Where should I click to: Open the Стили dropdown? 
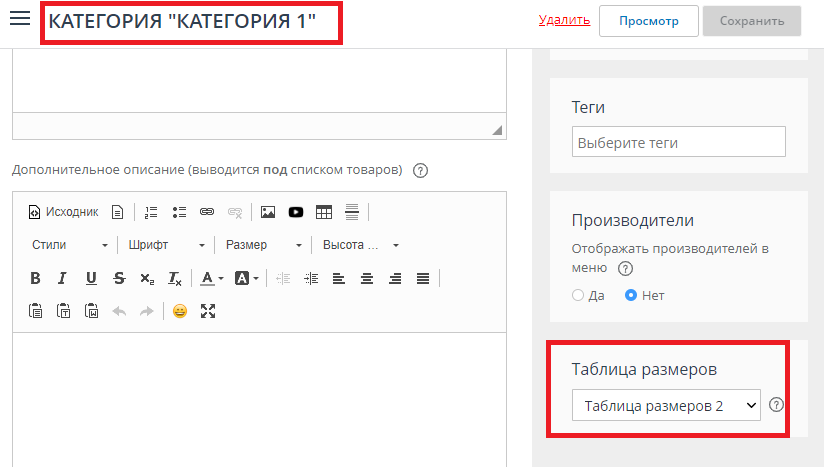70,245
